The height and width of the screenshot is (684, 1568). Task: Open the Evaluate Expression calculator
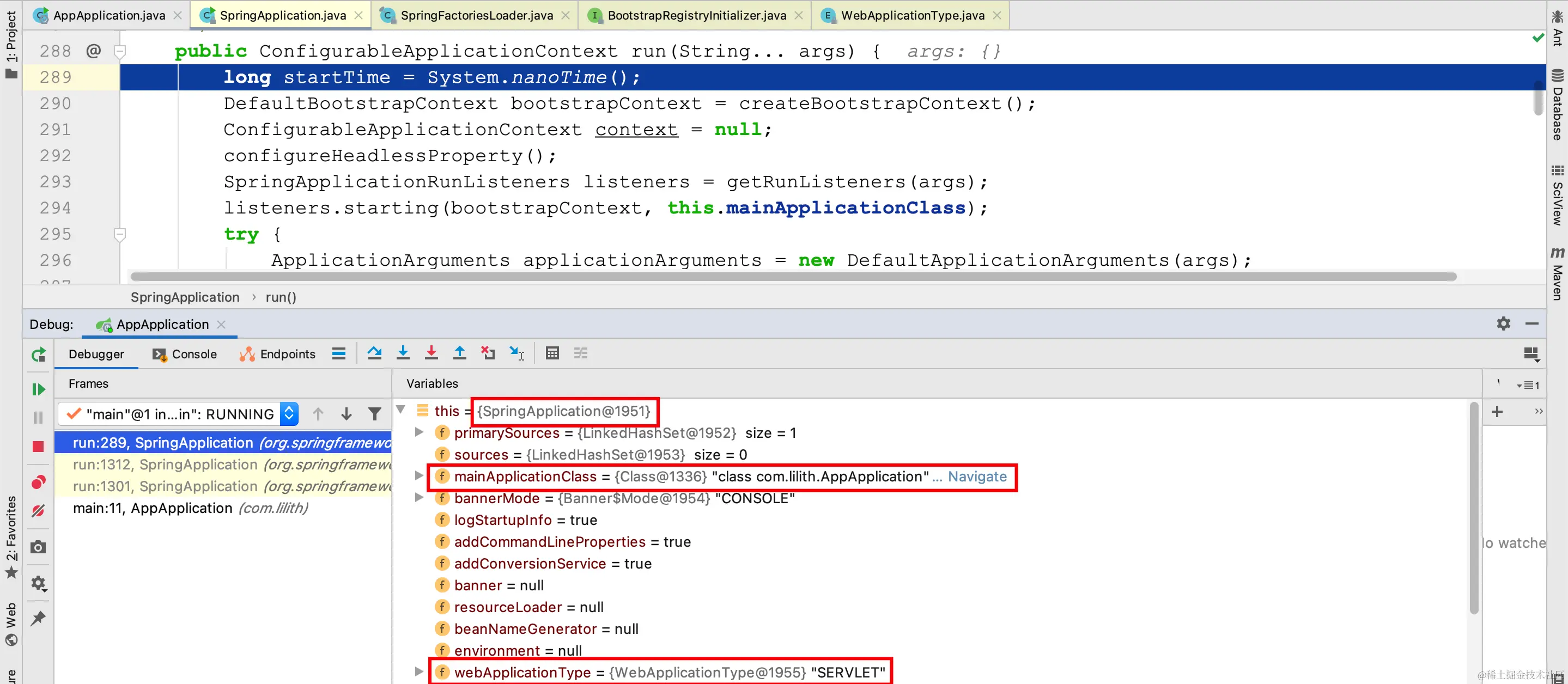(552, 353)
